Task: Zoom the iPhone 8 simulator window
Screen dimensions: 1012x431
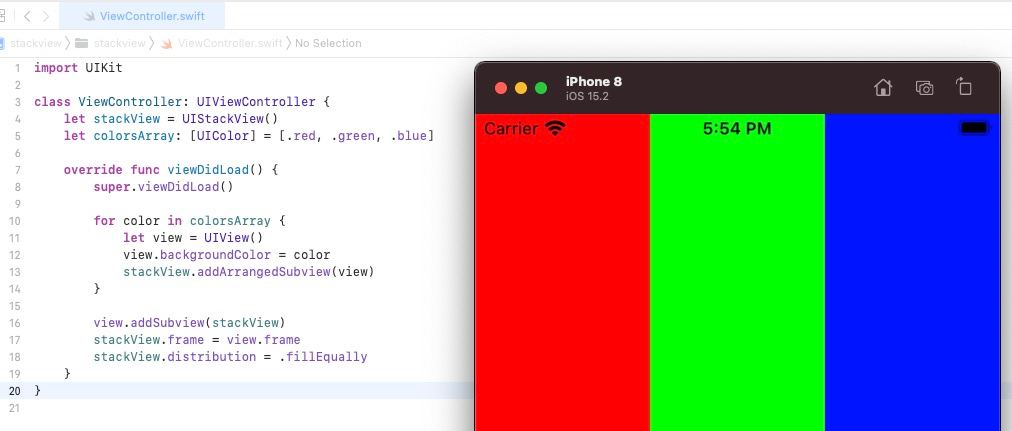Action: tap(541, 88)
